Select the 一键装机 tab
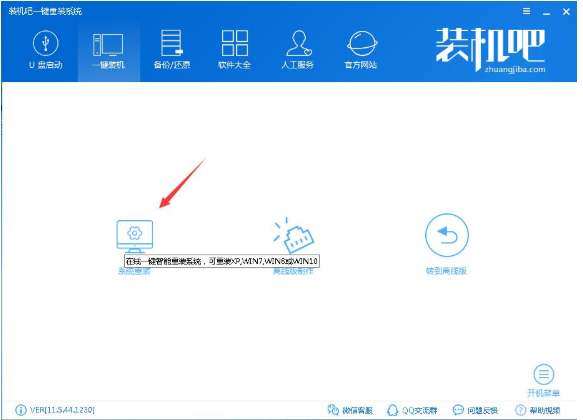 pyautogui.click(x=109, y=50)
